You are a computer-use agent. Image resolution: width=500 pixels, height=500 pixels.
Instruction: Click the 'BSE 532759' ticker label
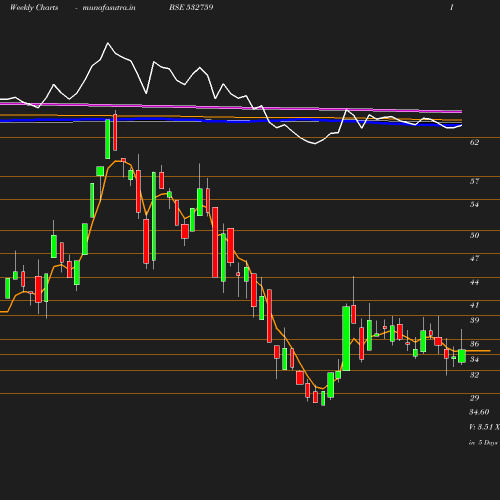tap(191, 7)
